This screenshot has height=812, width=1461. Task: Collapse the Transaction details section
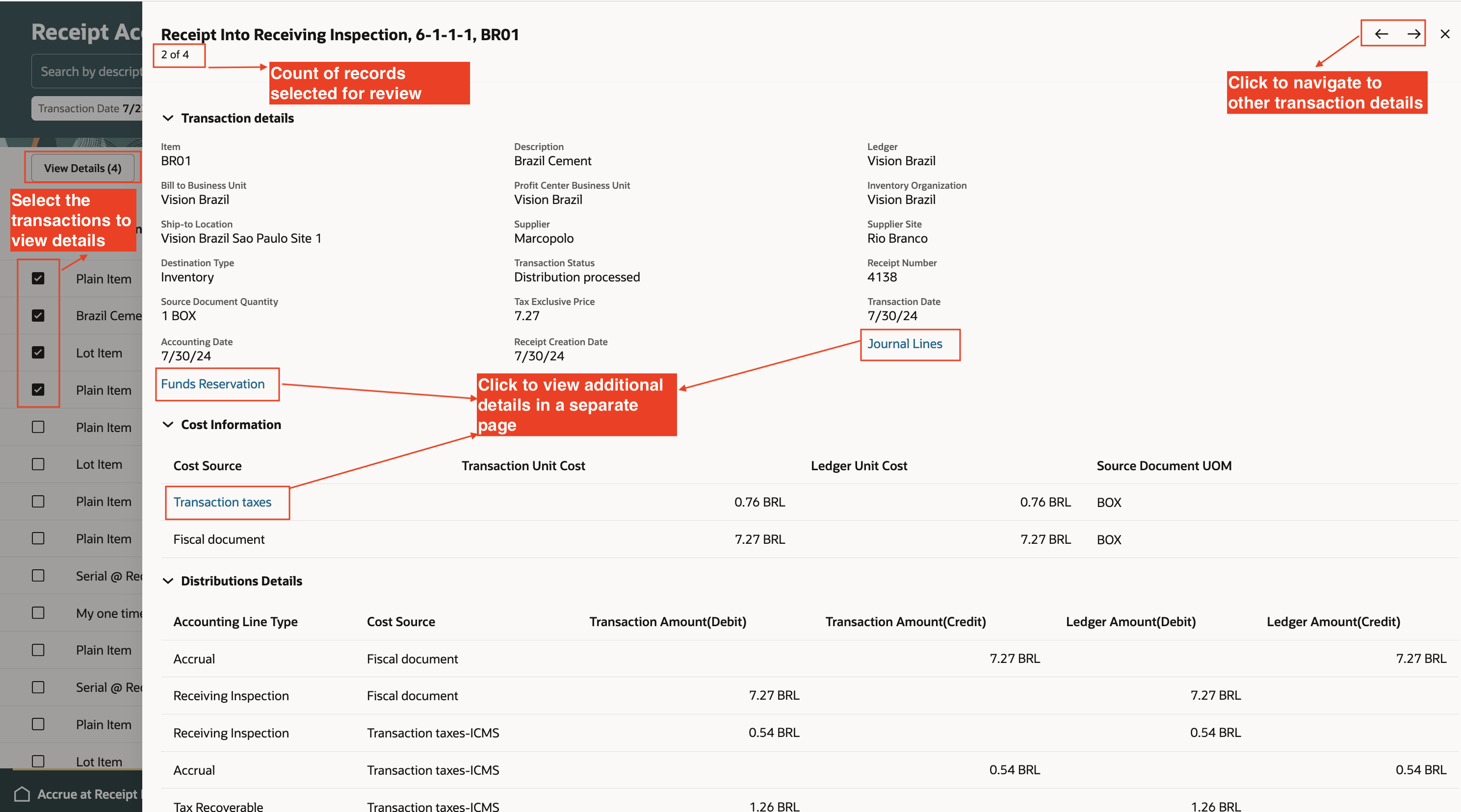[168, 118]
